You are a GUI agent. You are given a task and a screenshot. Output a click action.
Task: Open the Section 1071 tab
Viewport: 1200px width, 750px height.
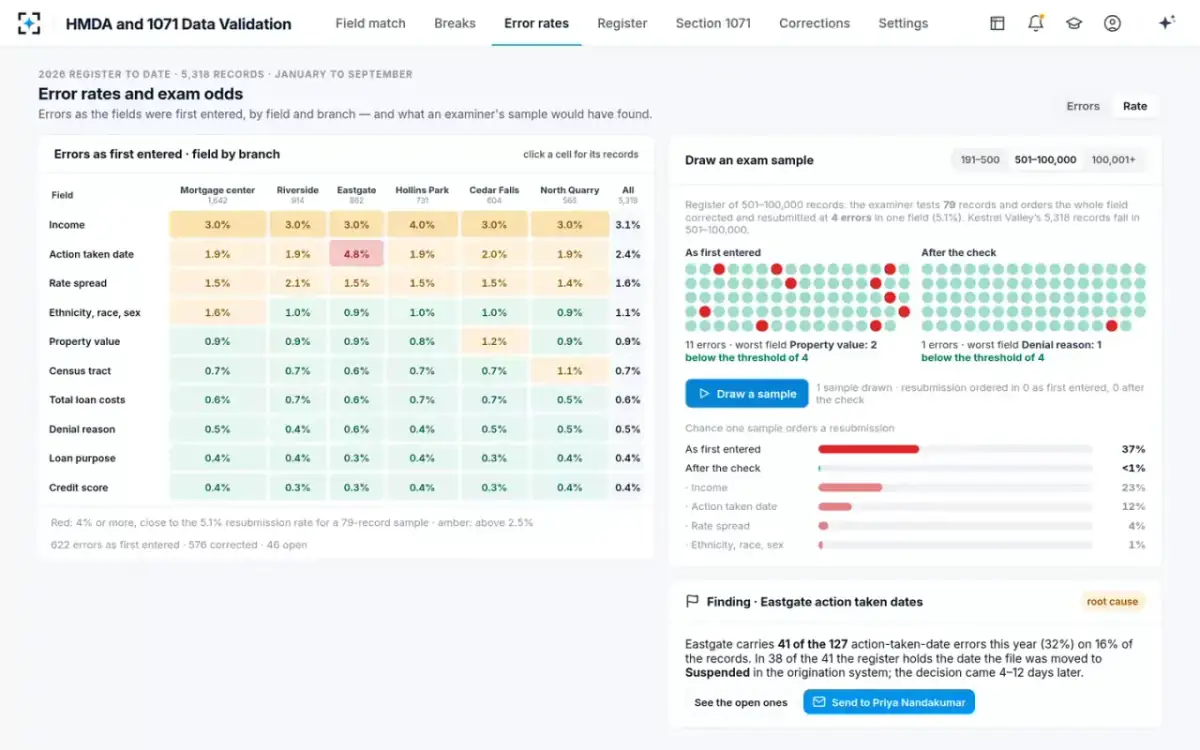pos(713,23)
